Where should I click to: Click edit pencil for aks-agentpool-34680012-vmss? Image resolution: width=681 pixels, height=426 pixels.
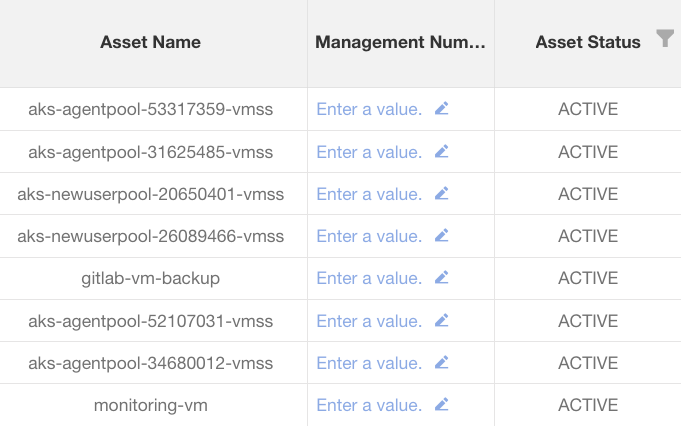pos(442,363)
